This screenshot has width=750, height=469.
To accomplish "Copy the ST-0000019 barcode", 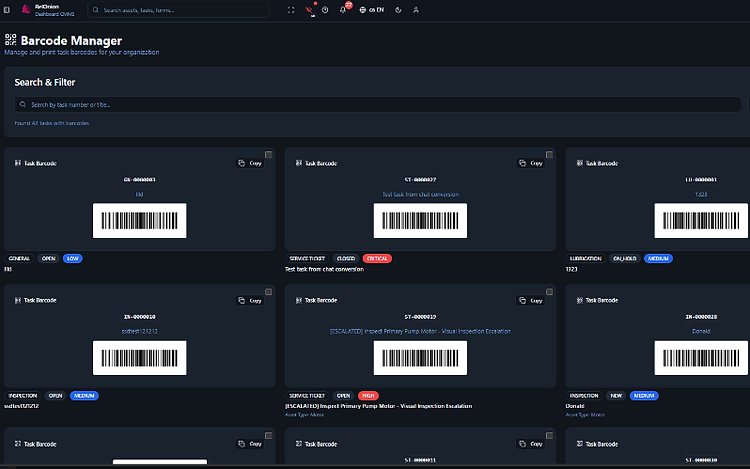I will click(x=531, y=300).
